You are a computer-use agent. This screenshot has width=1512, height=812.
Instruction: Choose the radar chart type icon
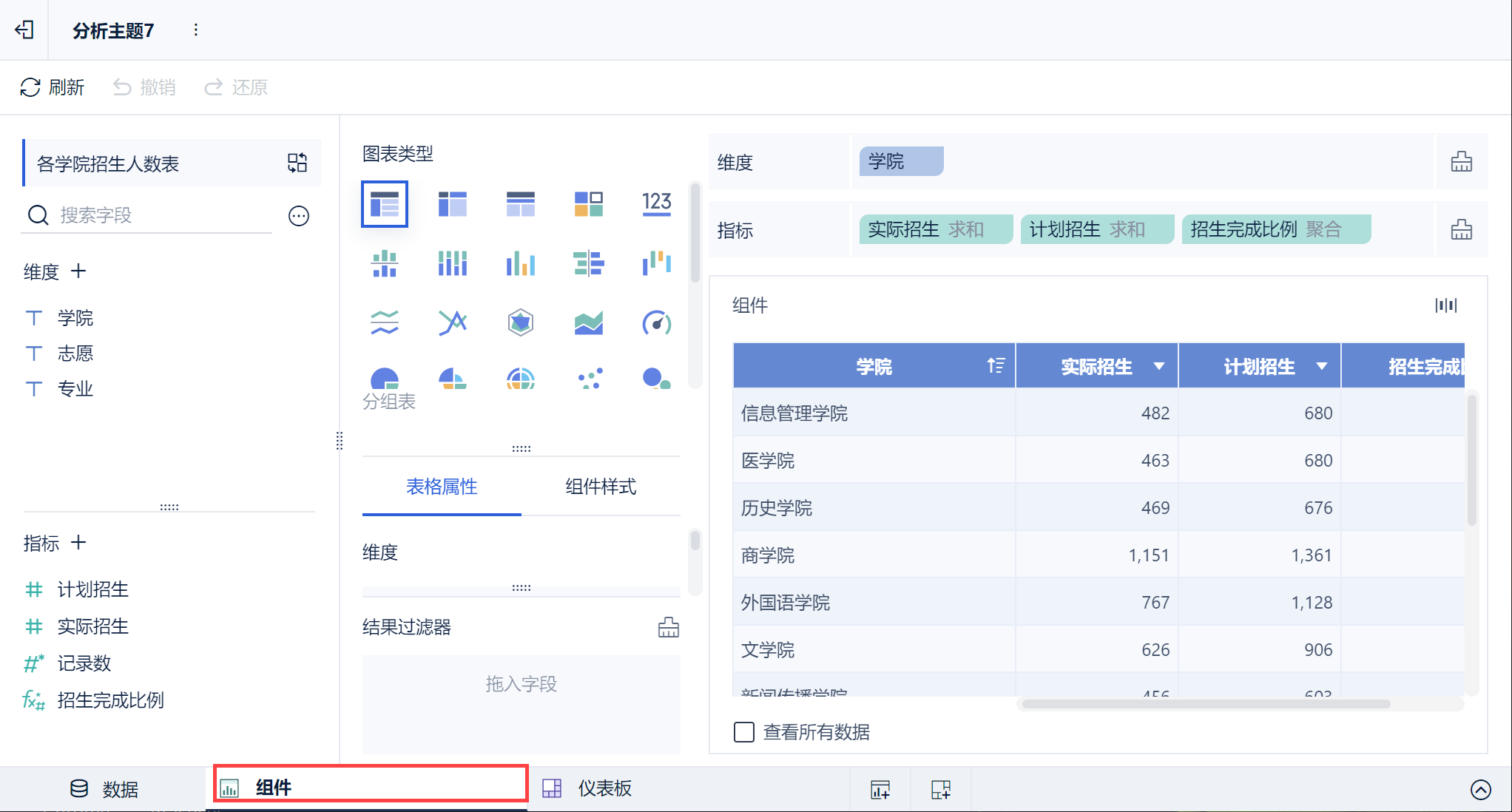520,322
